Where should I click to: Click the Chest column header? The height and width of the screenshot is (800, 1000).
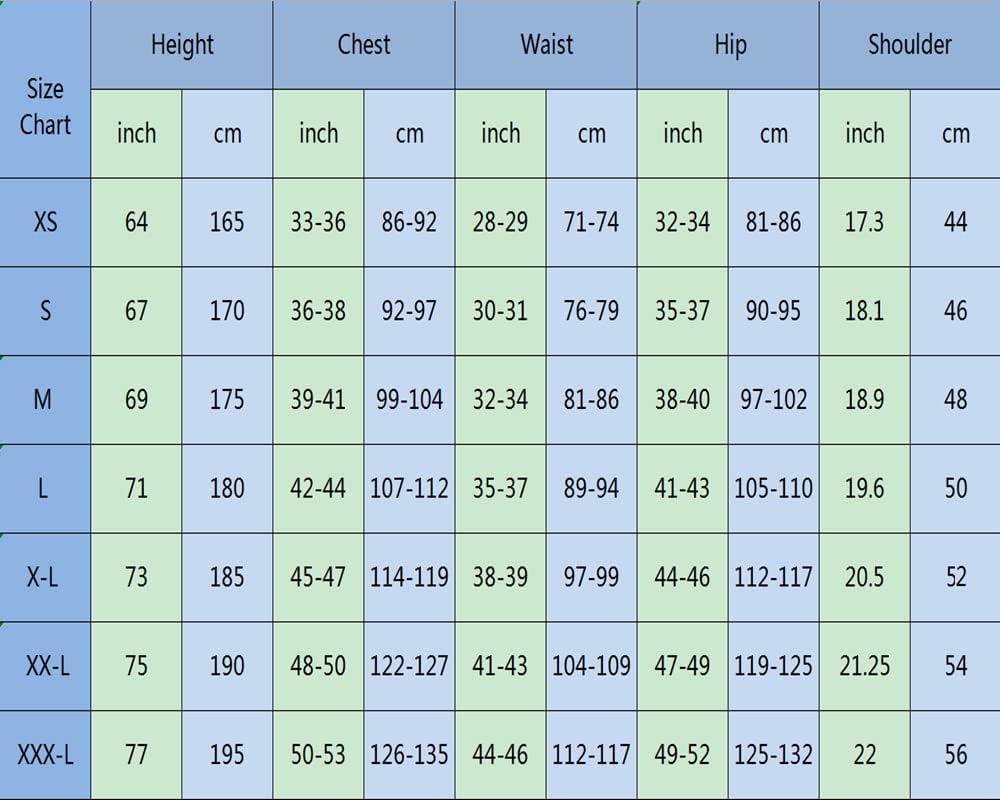(x=364, y=45)
